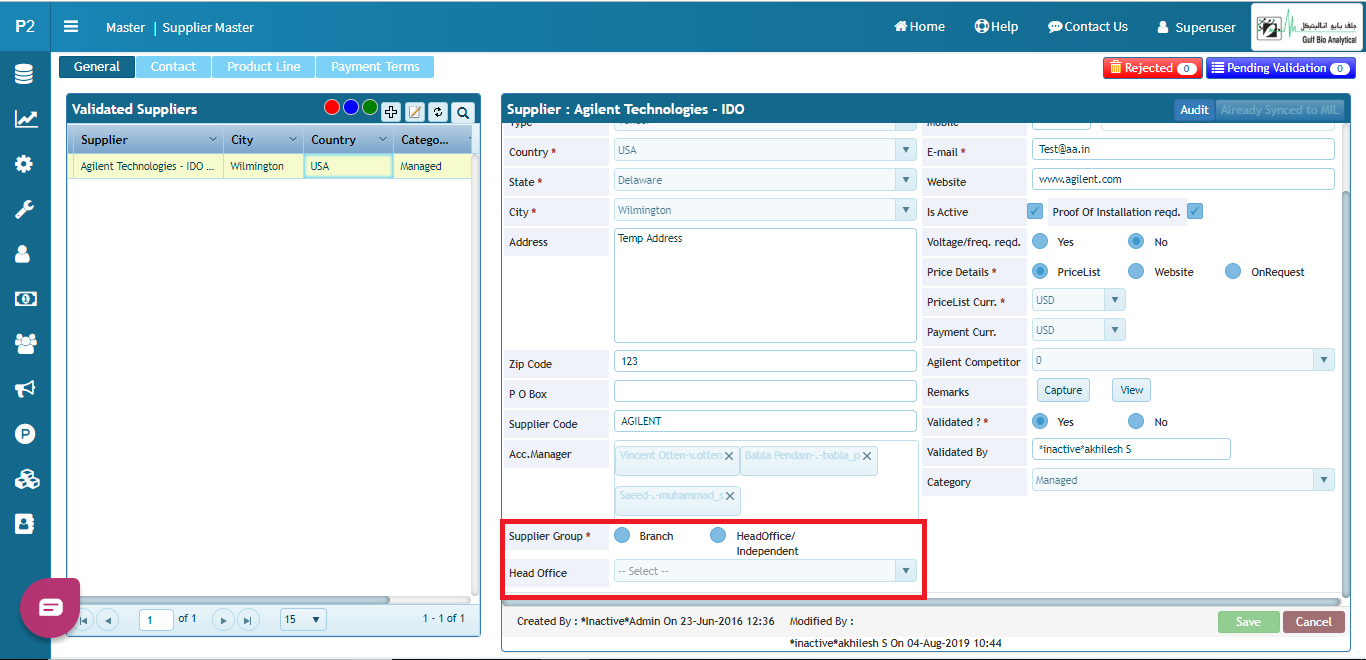Screen dimensions: 1366x660
Task: Click the edit supplier pencil icon
Action: [x=414, y=112]
